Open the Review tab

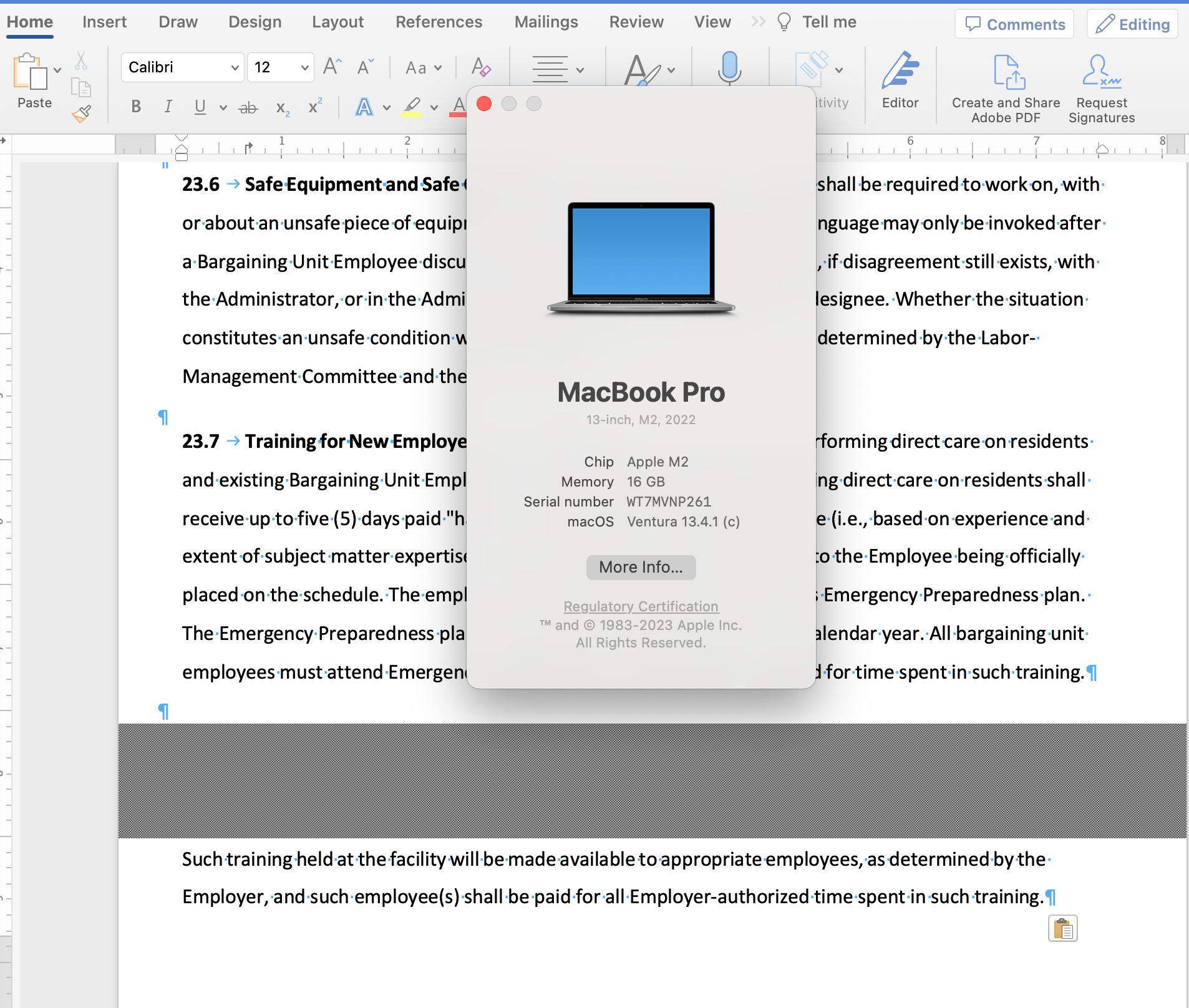click(636, 22)
